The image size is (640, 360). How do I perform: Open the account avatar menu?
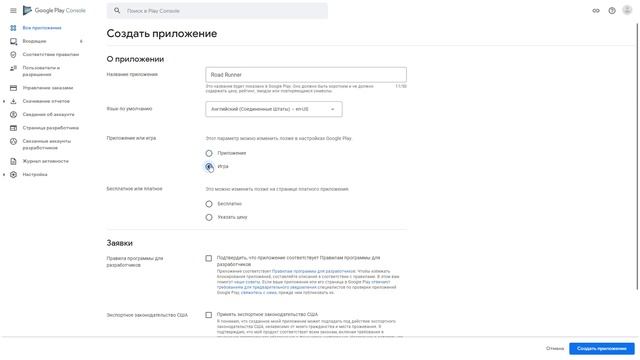(627, 10)
